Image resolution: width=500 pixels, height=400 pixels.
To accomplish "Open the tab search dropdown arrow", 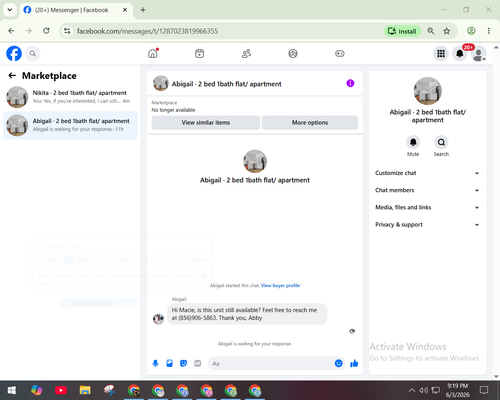I will point(10,10).
